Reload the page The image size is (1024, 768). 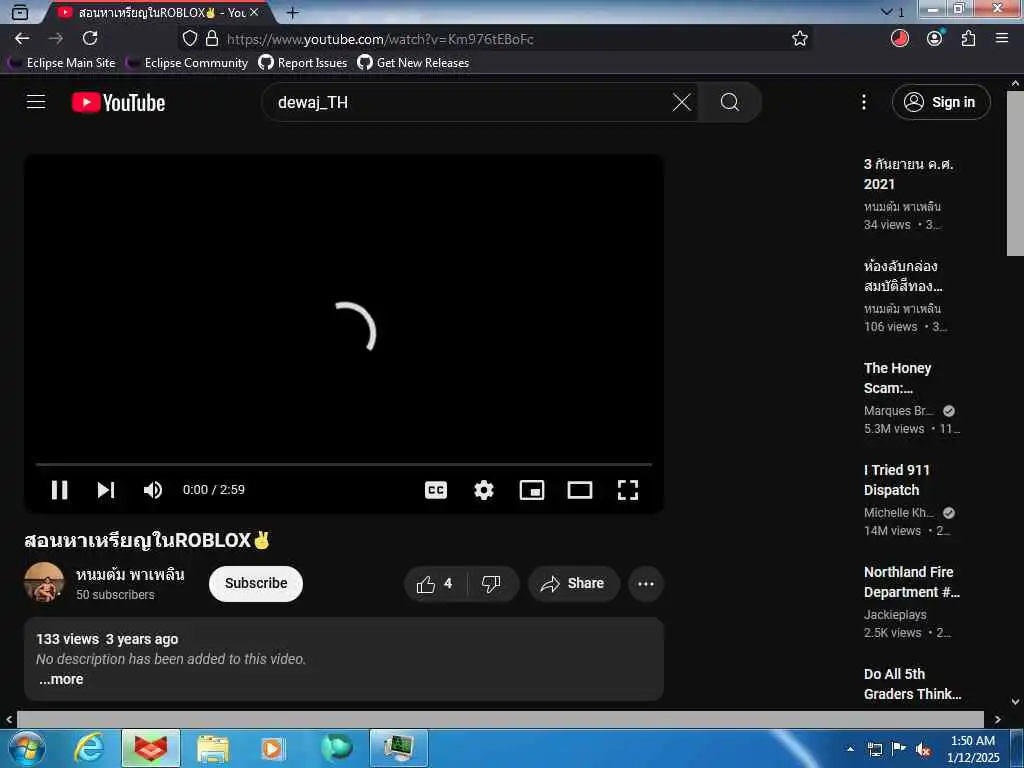pos(90,39)
